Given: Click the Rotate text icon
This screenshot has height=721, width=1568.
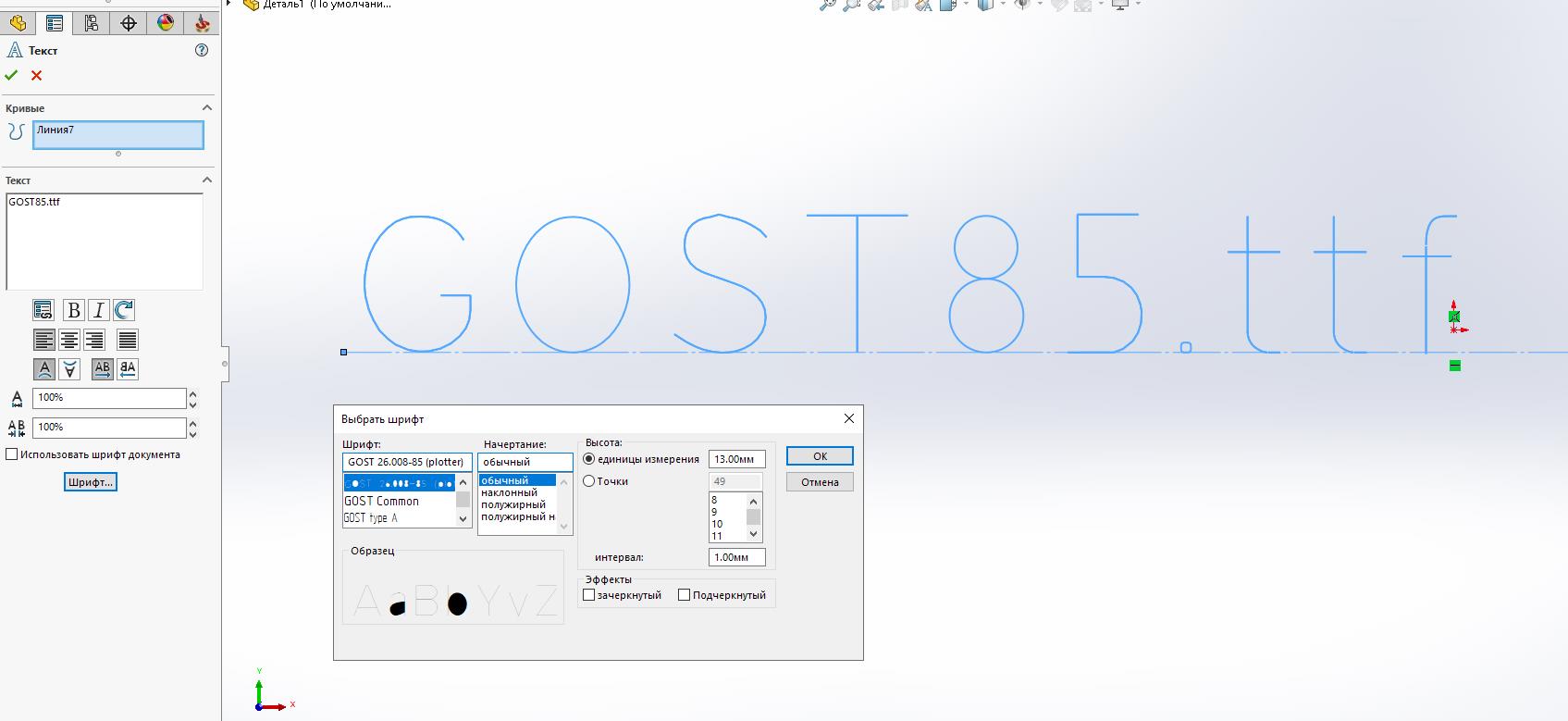Looking at the screenshot, I should (x=124, y=311).
